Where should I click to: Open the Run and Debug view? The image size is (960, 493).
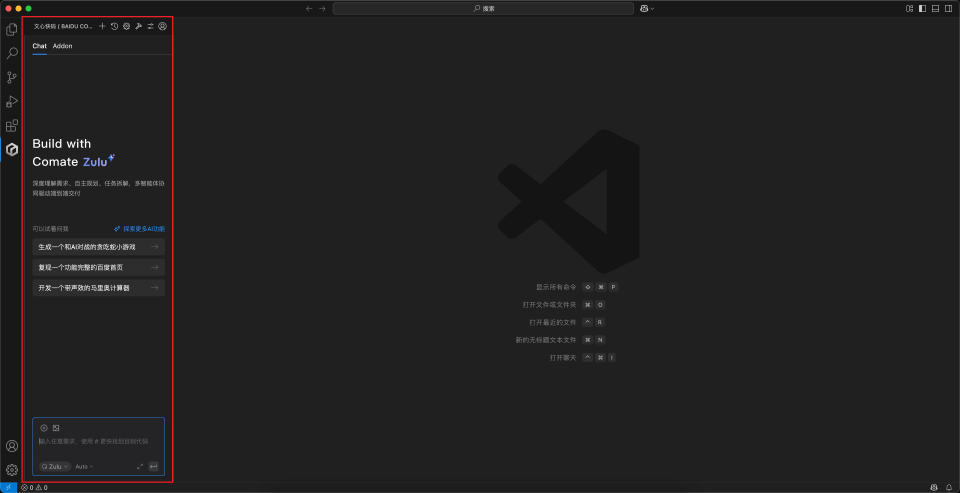(12, 101)
